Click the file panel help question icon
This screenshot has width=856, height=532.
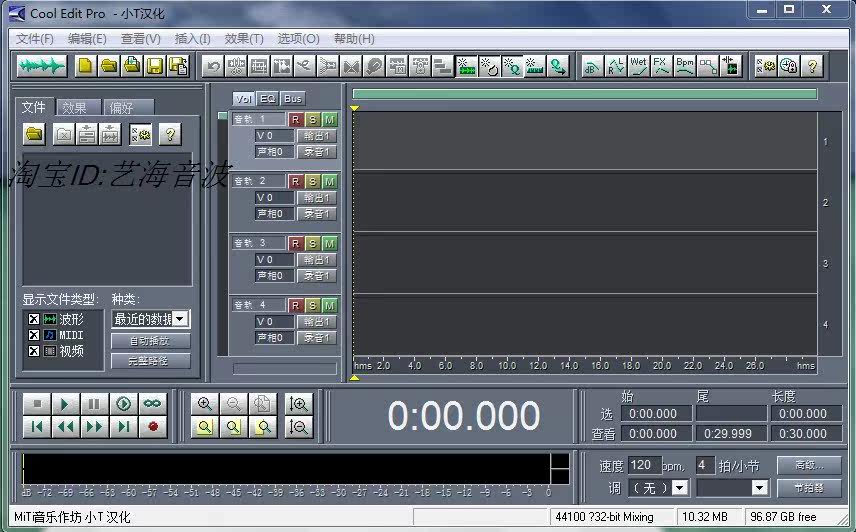pos(170,134)
